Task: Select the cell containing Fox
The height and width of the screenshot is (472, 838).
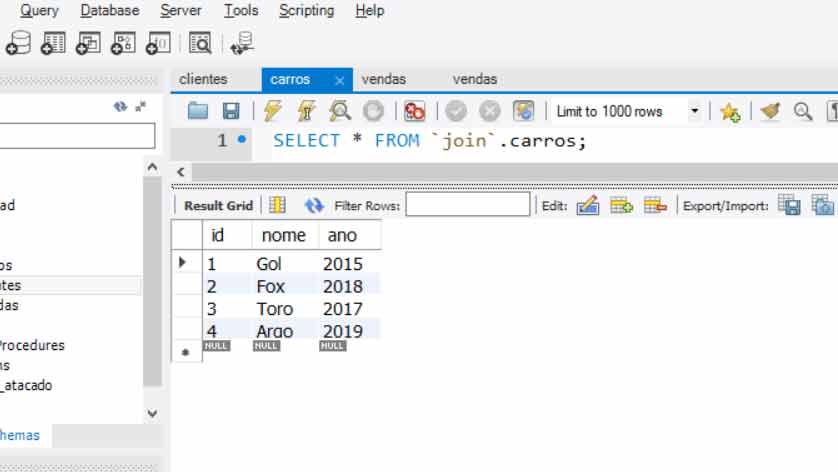Action: point(285,286)
